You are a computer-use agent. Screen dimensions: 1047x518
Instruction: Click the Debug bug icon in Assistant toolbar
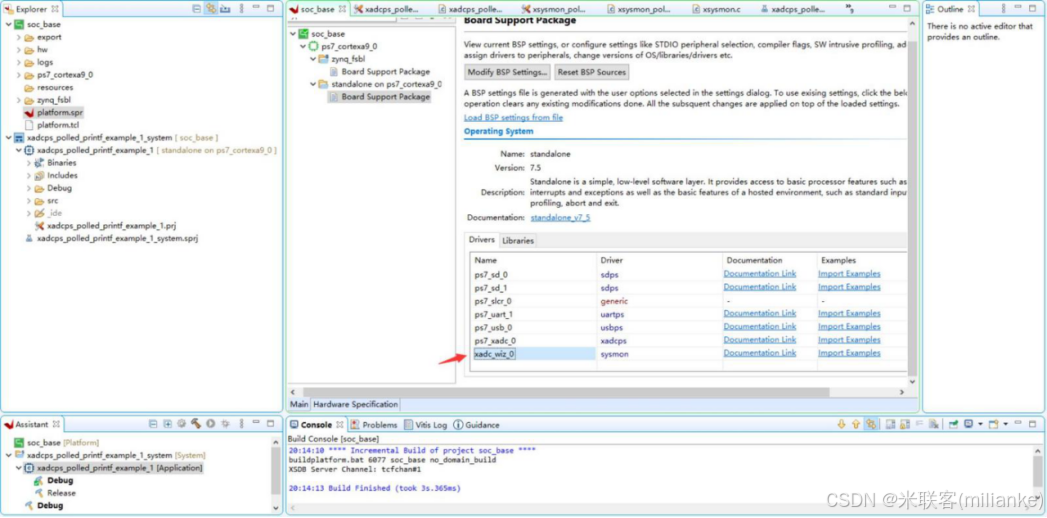pos(226,424)
